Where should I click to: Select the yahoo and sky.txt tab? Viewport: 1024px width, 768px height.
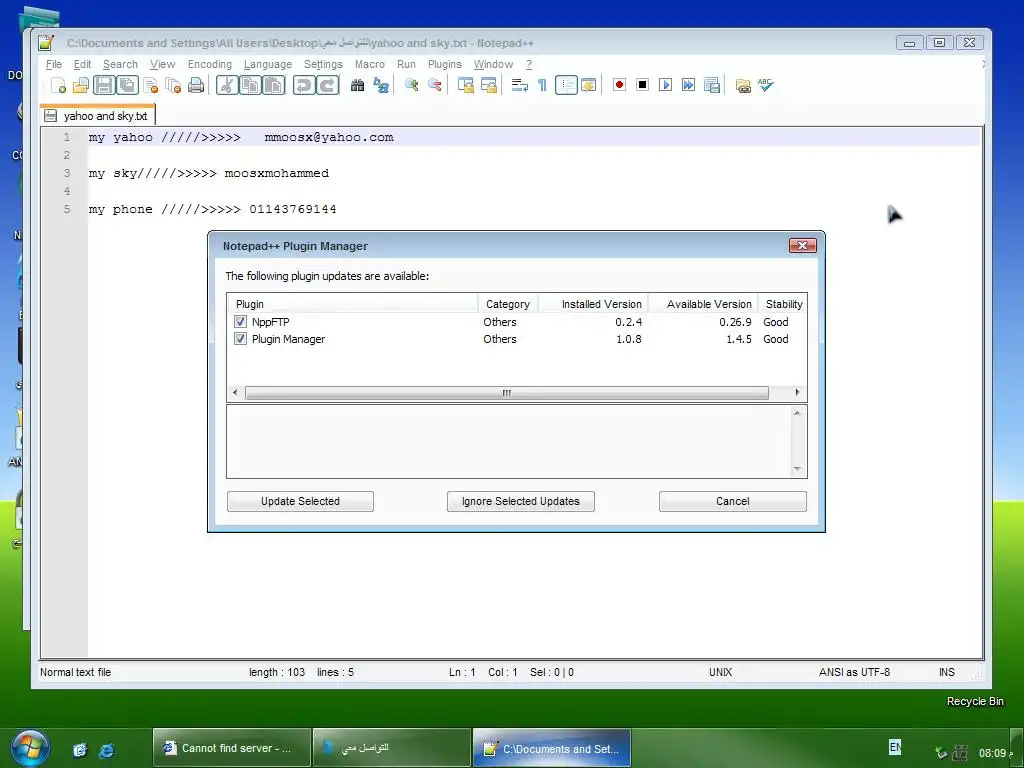[x=97, y=116]
